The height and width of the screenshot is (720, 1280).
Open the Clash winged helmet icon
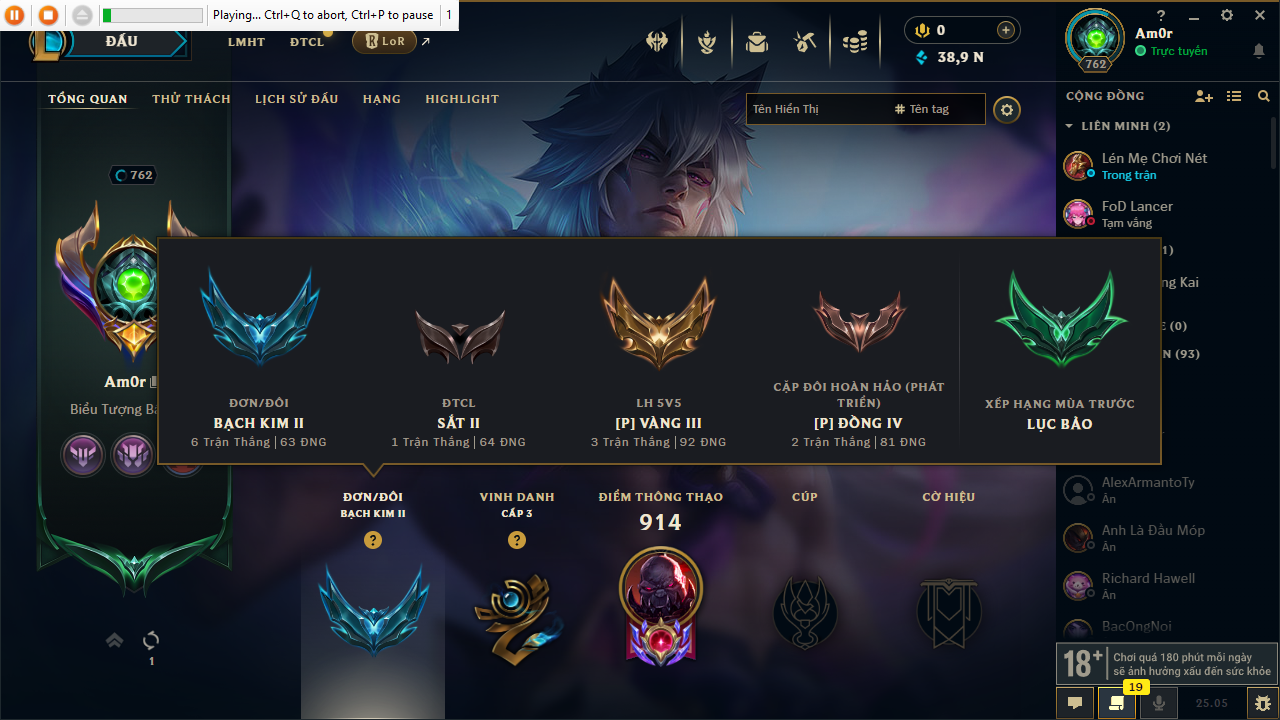pos(657,43)
